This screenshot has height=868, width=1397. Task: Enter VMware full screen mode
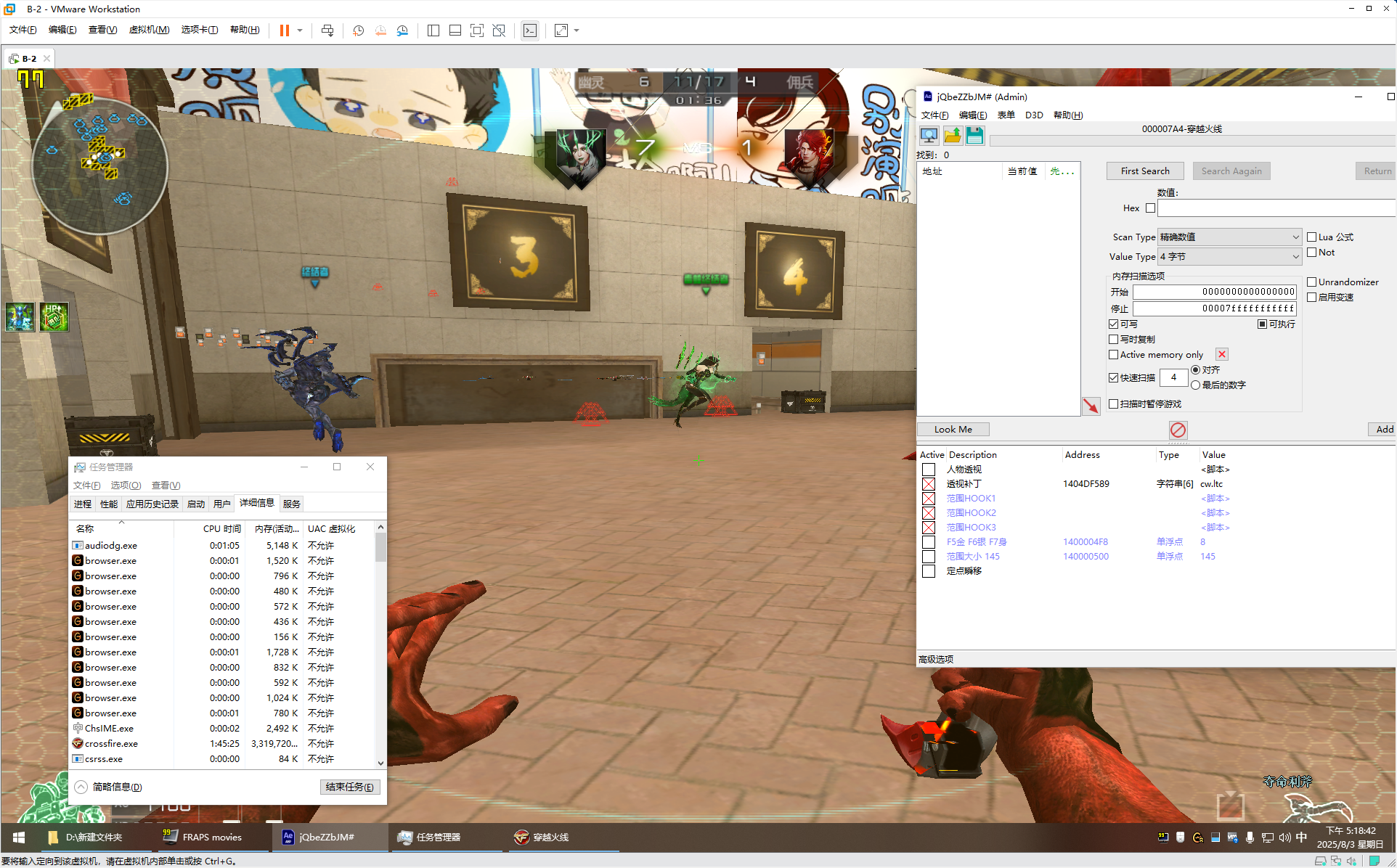tap(477, 30)
